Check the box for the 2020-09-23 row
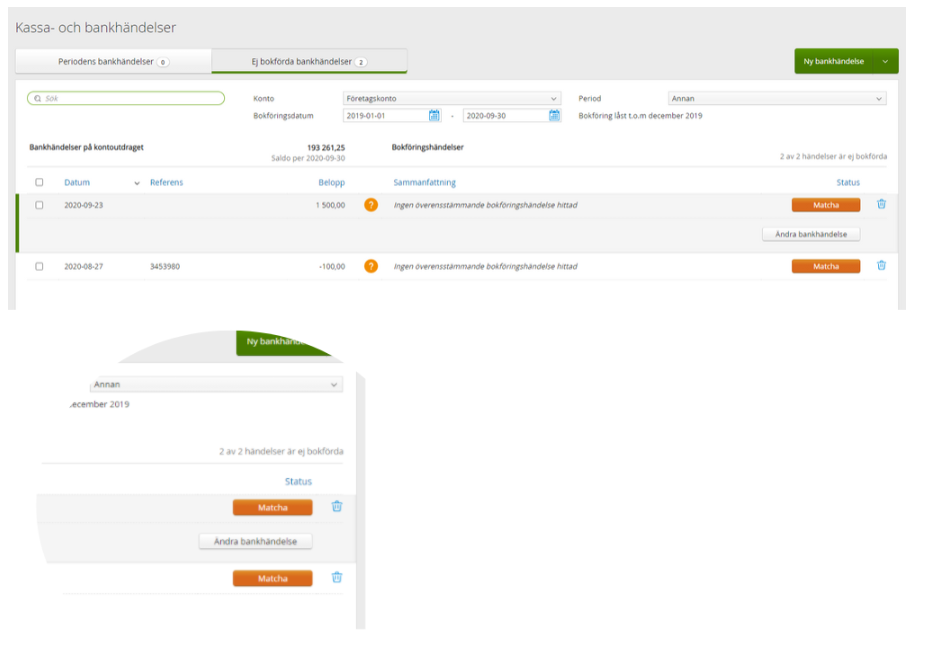 tap(40, 205)
